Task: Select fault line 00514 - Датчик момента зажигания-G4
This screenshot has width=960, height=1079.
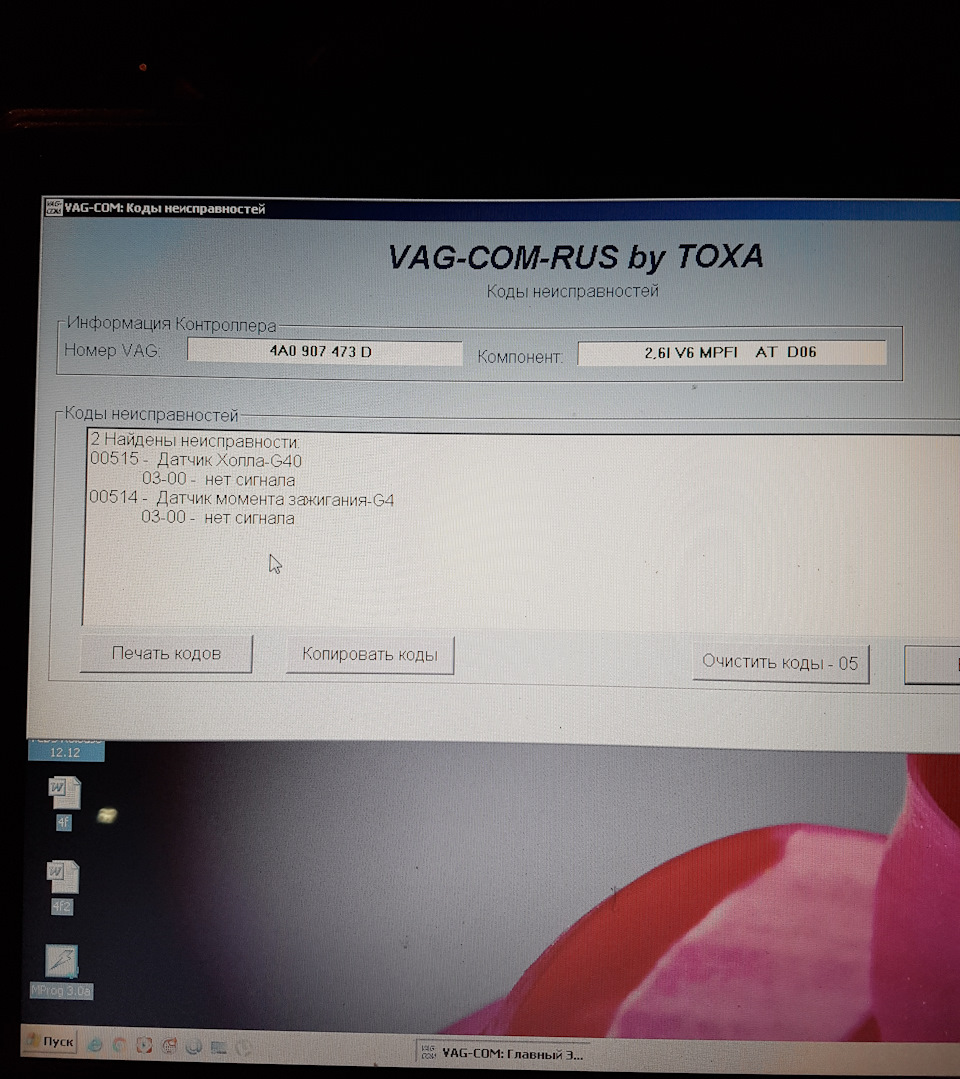Action: (x=242, y=499)
